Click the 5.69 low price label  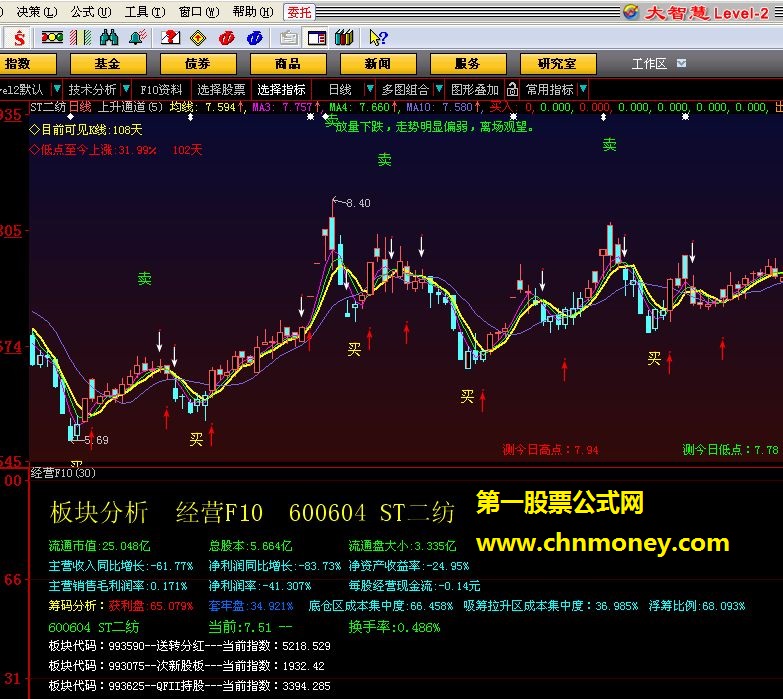[96, 440]
